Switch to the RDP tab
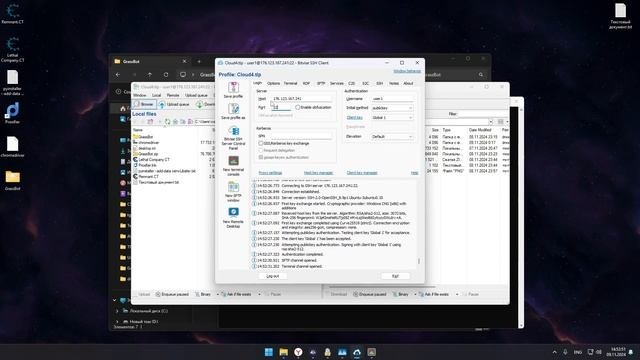640x360 pixels. [x=307, y=83]
